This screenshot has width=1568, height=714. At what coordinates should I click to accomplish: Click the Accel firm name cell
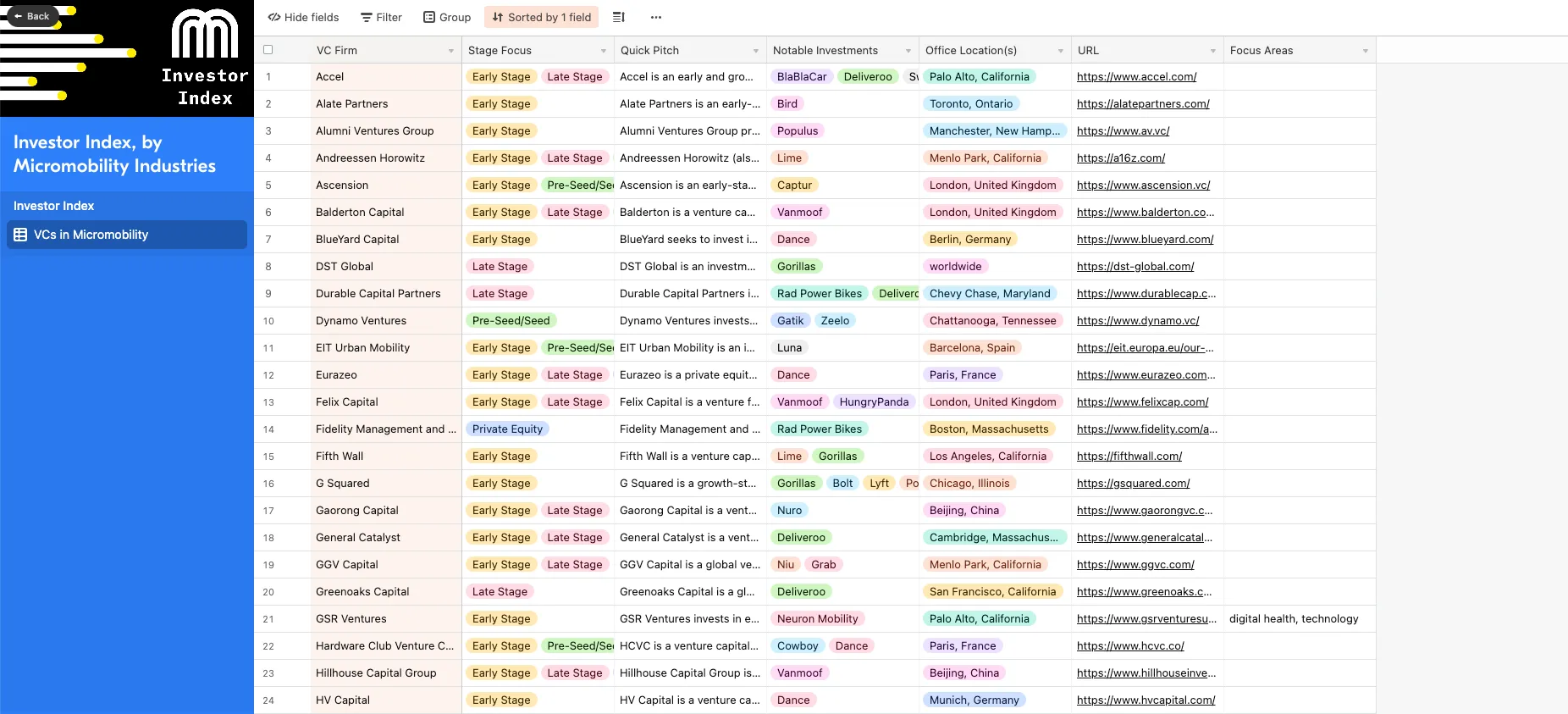(386, 76)
